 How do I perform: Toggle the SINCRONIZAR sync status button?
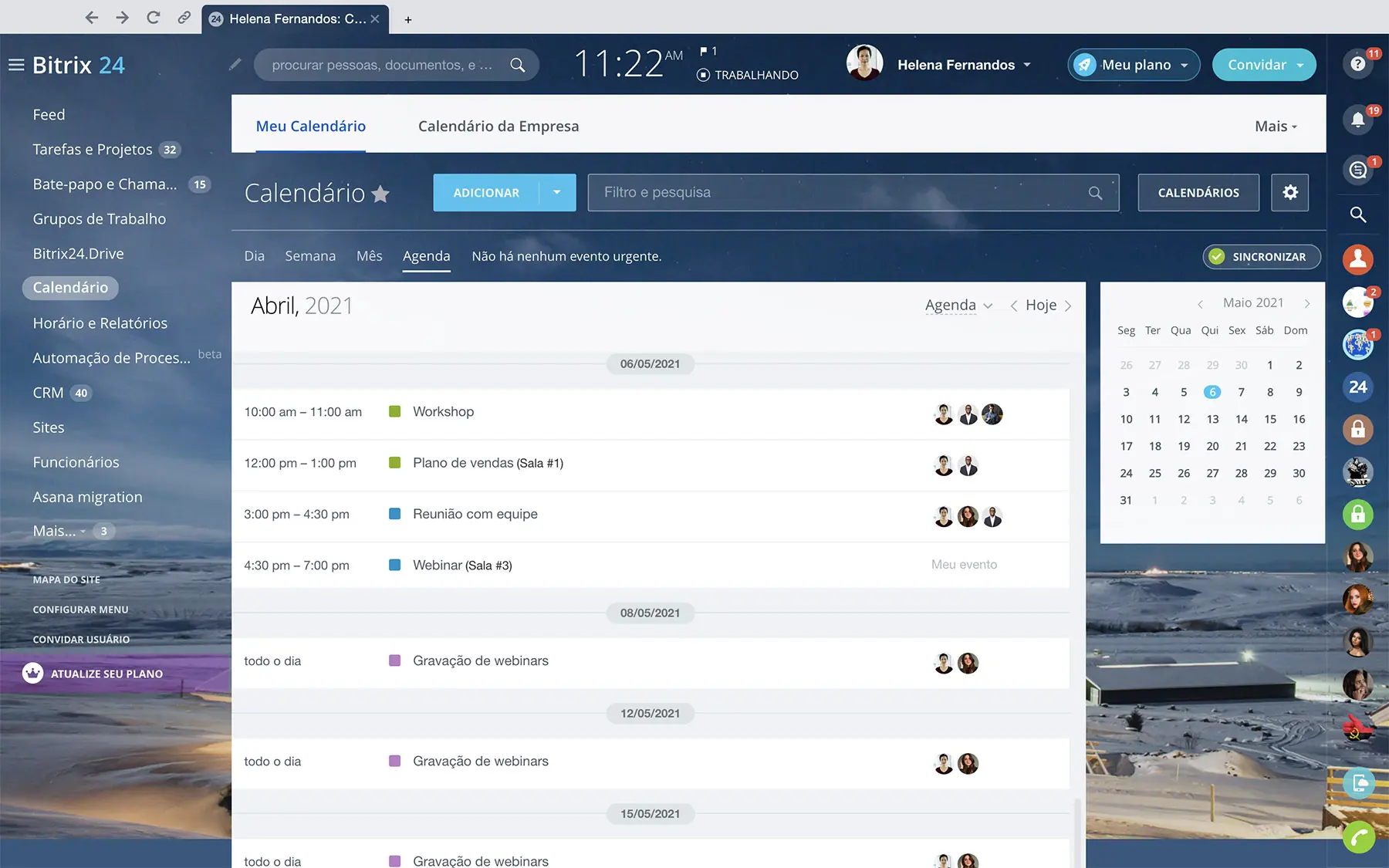1261,257
